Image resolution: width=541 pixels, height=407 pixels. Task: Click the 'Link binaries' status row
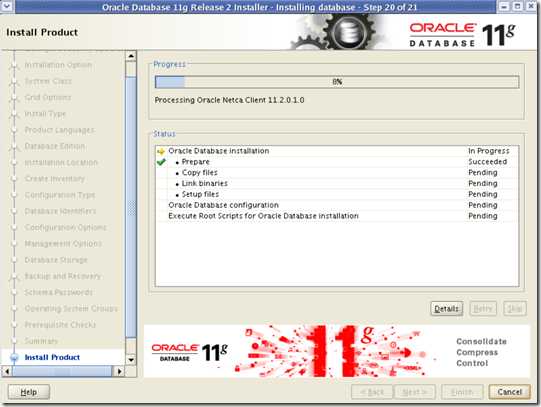click(x=337, y=183)
